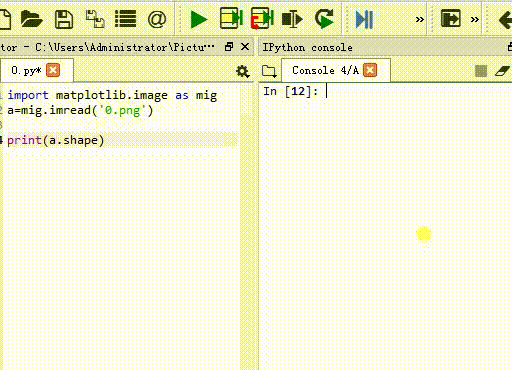
Task: Click the @ symbol finder icon
Action: tap(157, 19)
